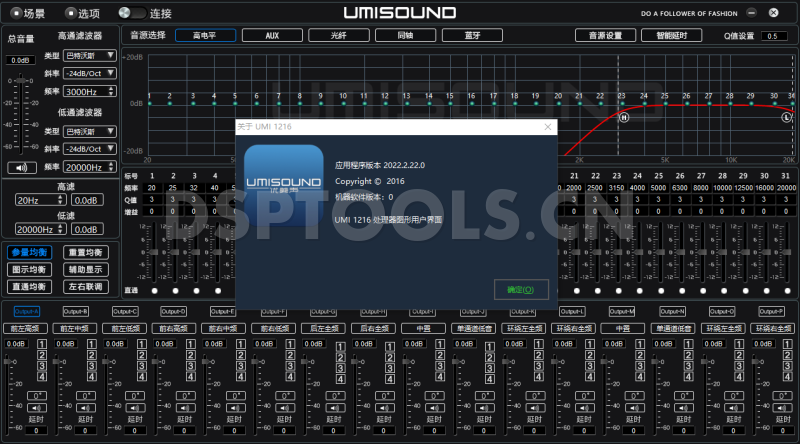Open high-pass filter 斜率 -24dB/Oct dropdown
This screenshot has width=800, height=444.
90,73
